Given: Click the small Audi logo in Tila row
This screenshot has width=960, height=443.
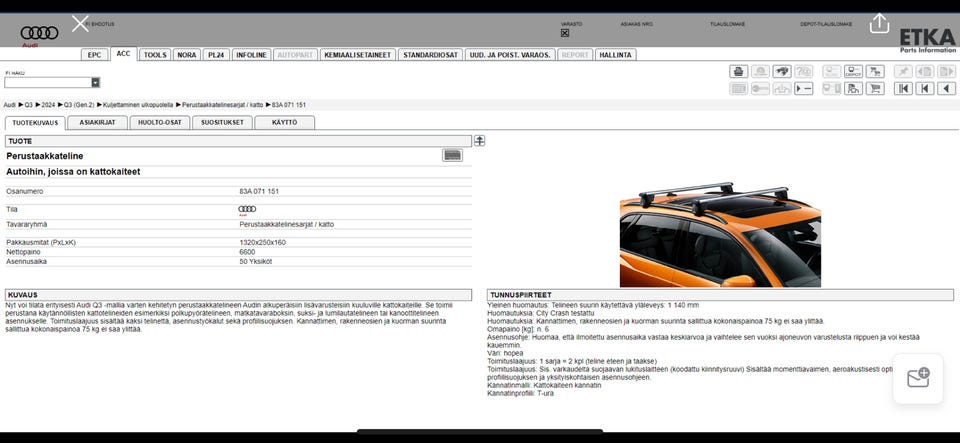Looking at the screenshot, I should point(247,210).
